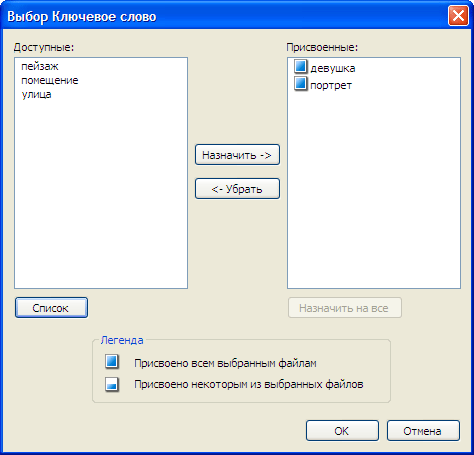
Task: Click the 'Присвоено некоторым из выбранных файлов' text
Action: coord(249,384)
